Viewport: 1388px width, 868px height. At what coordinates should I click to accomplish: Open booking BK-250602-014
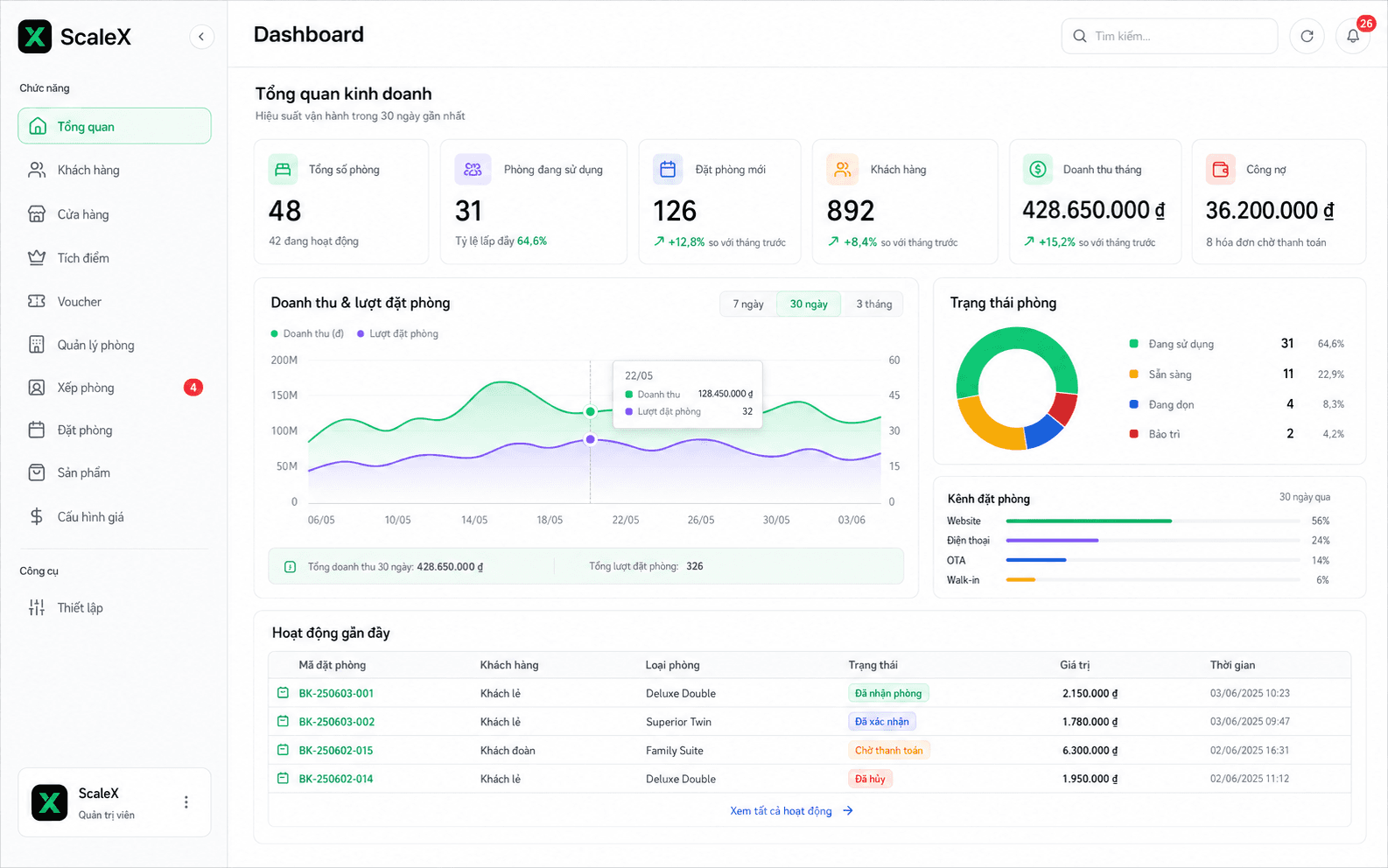click(336, 779)
